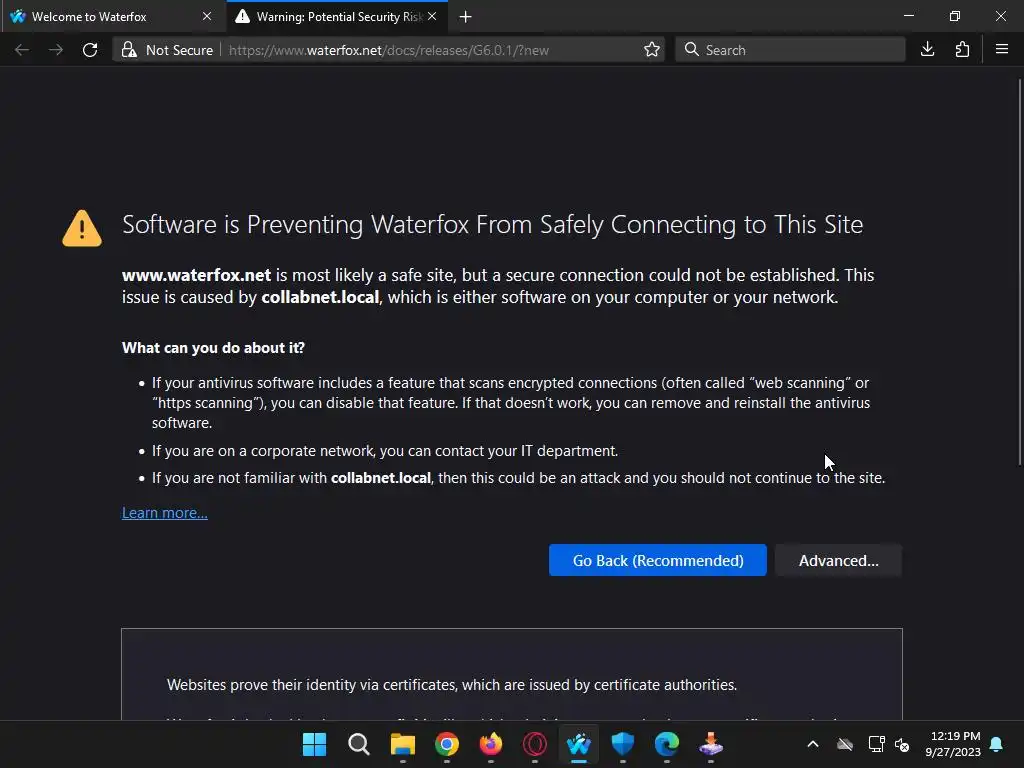Click the vertical page scrollbar
The height and width of the screenshot is (768, 1024).
tap(1019, 271)
